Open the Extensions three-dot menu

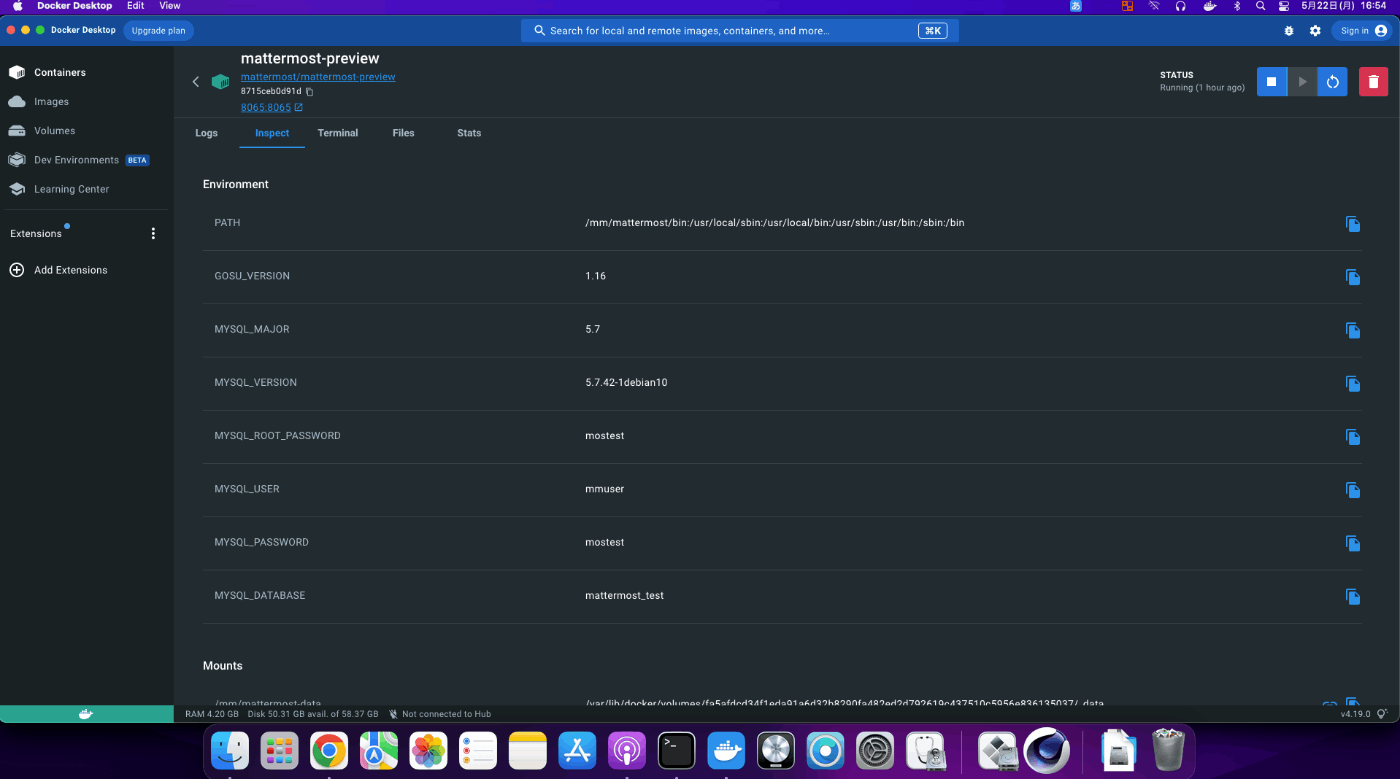coord(153,234)
